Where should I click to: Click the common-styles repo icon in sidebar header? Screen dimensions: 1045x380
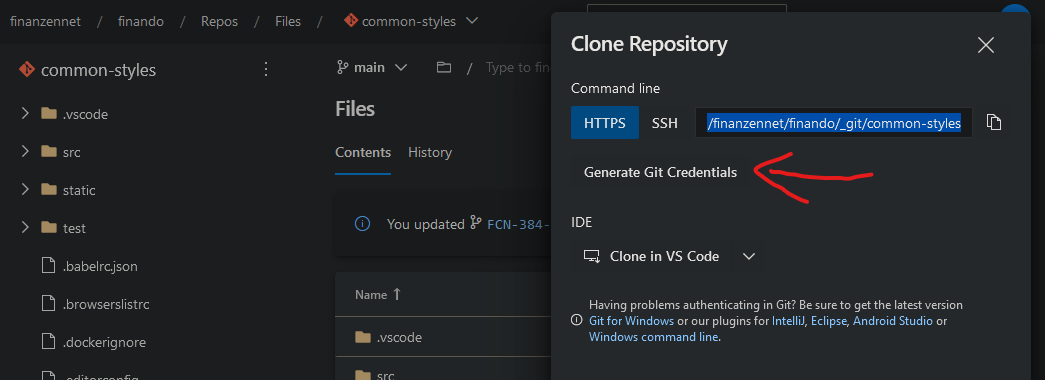point(26,69)
